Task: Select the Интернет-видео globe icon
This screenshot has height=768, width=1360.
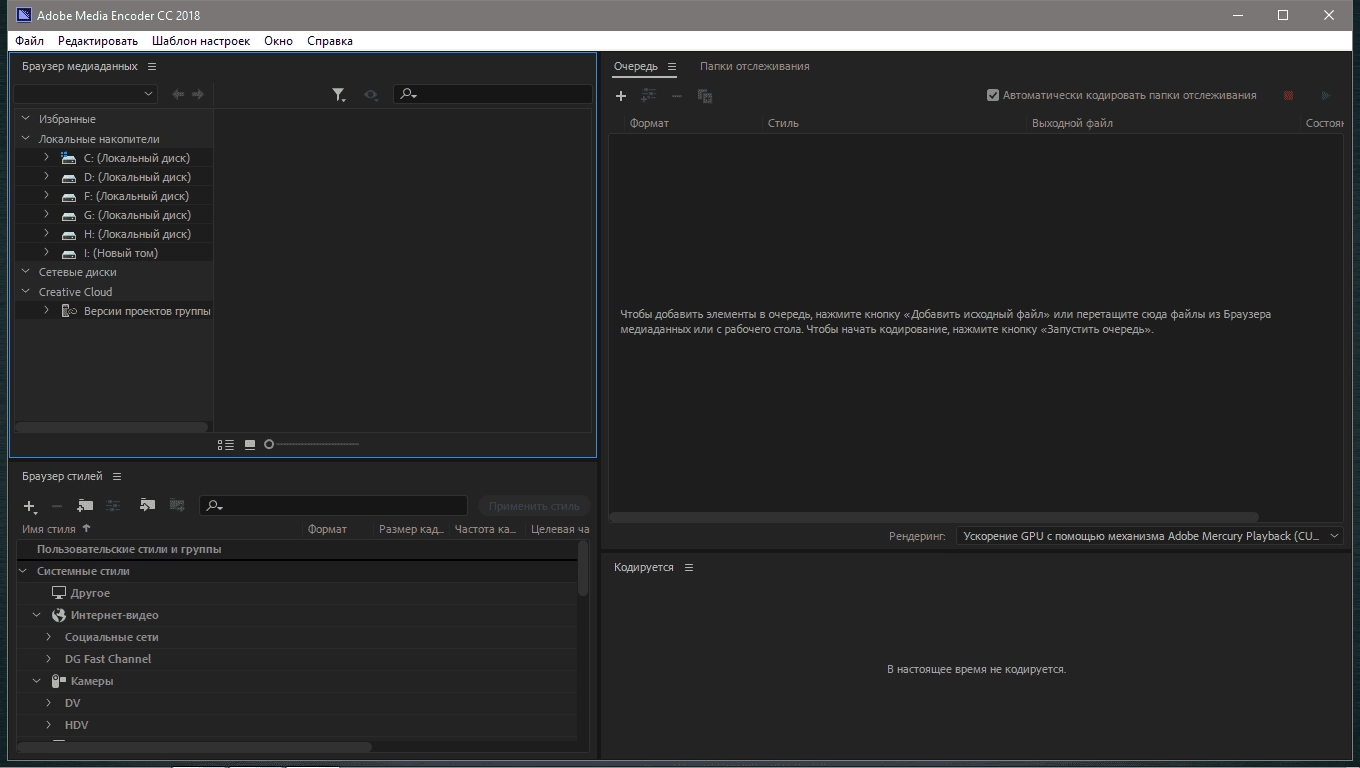Action: pyautogui.click(x=59, y=615)
